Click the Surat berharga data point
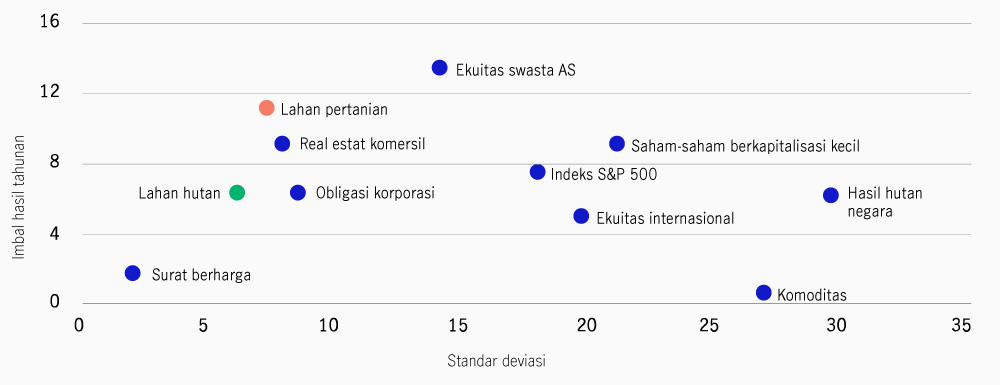The width and height of the screenshot is (1000, 385). pyautogui.click(x=133, y=273)
